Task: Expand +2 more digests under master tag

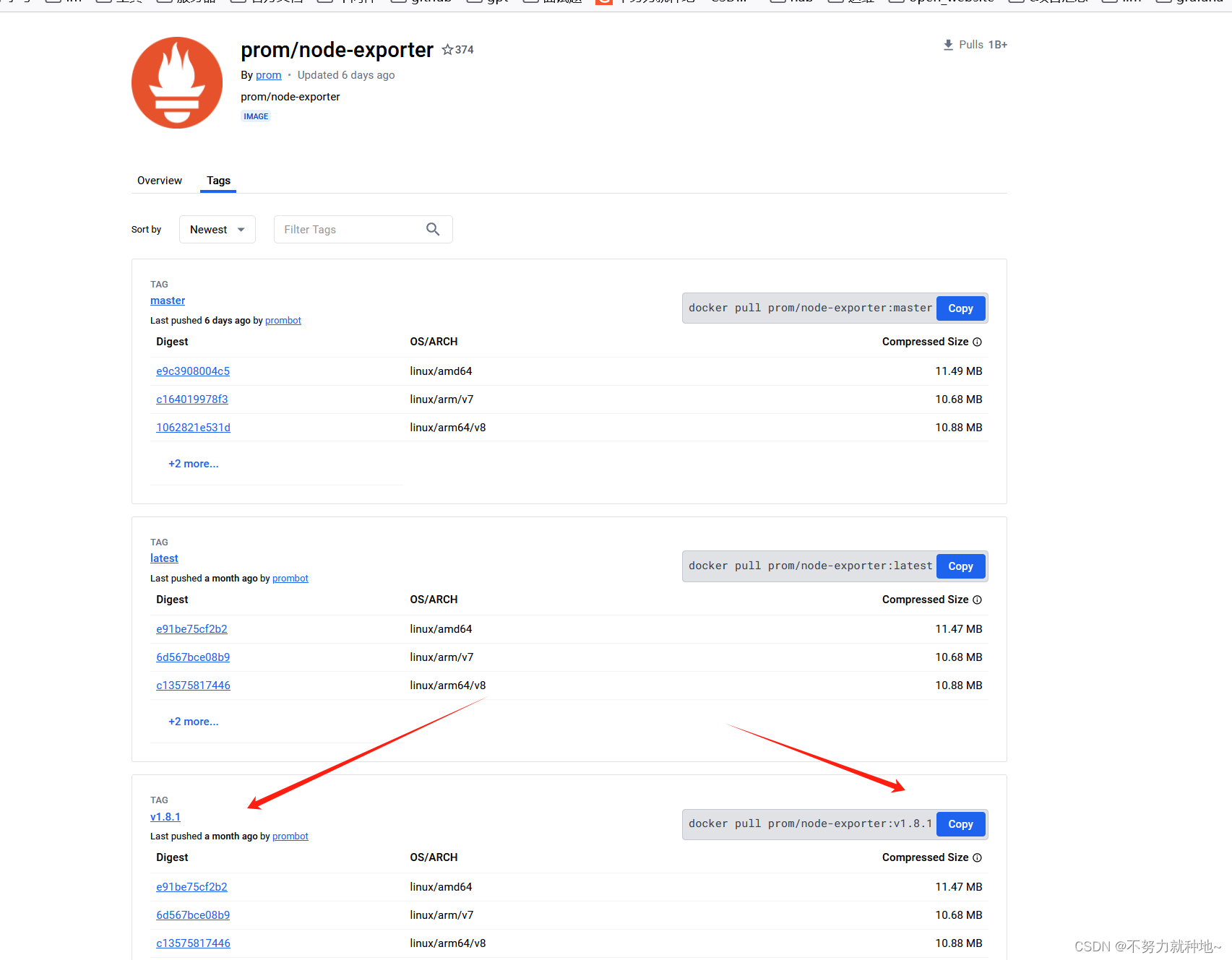Action: coord(193,464)
